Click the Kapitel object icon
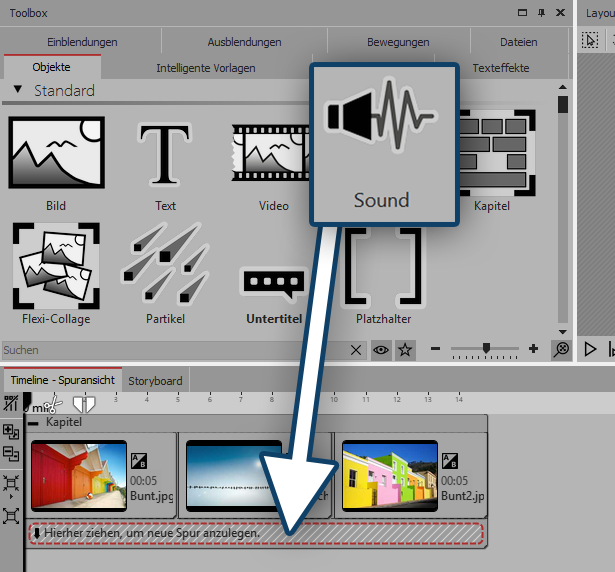 point(491,153)
